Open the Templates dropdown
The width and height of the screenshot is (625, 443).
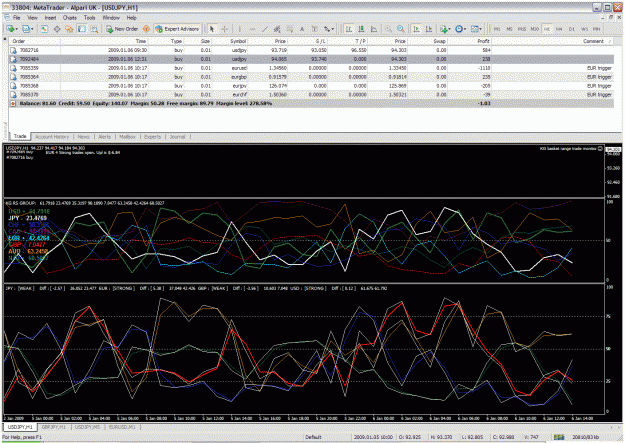pos(476,29)
